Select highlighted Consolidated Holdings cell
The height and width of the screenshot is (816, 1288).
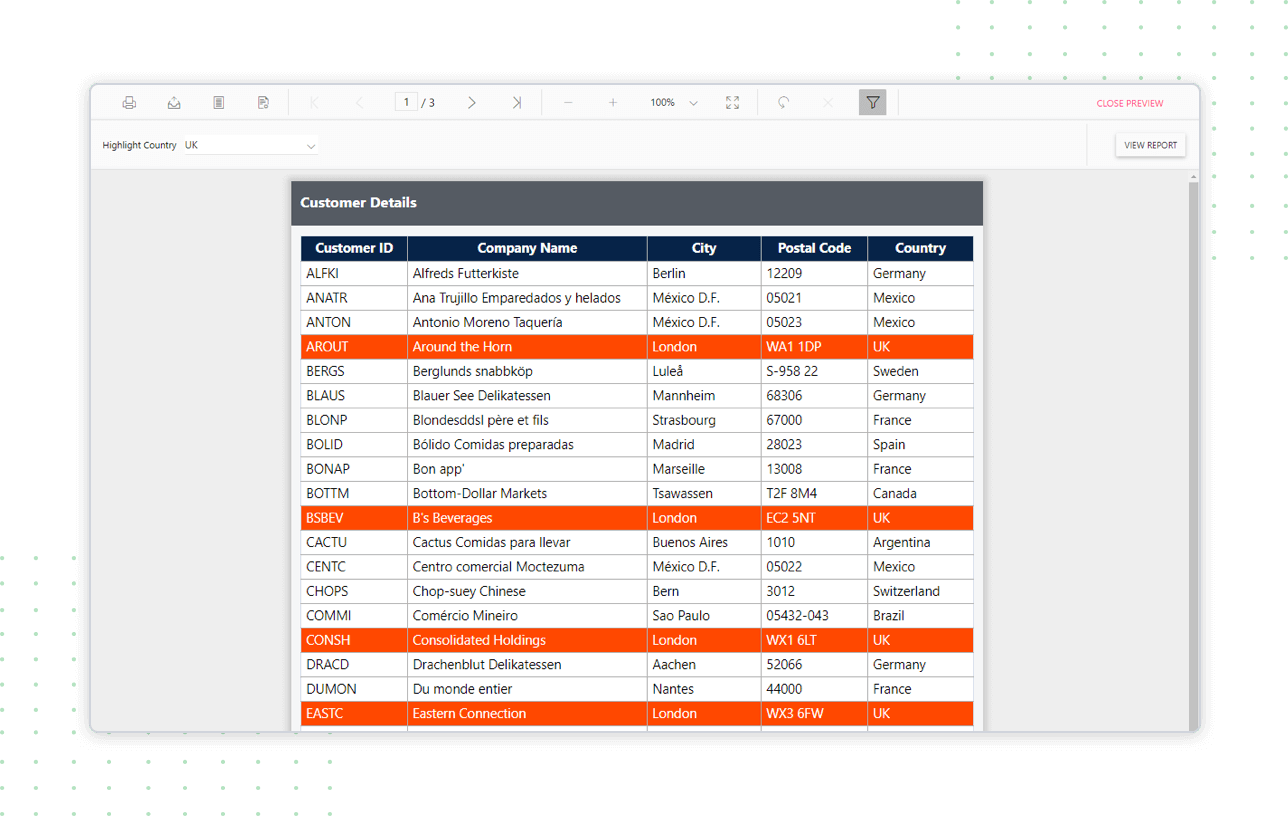[x=527, y=640]
